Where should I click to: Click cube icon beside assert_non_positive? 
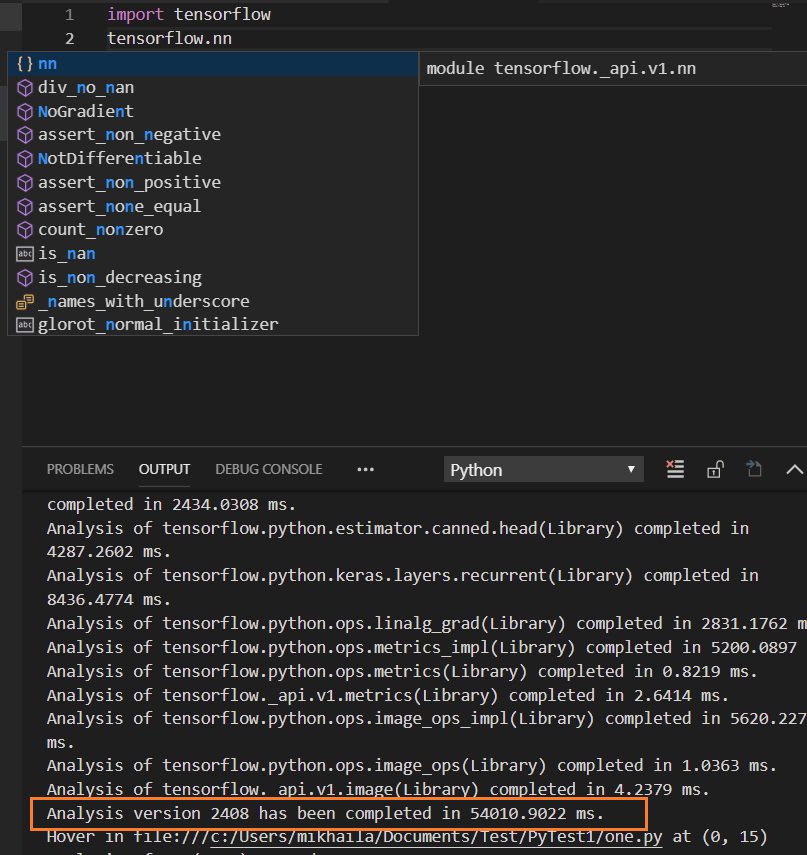click(x=25, y=183)
